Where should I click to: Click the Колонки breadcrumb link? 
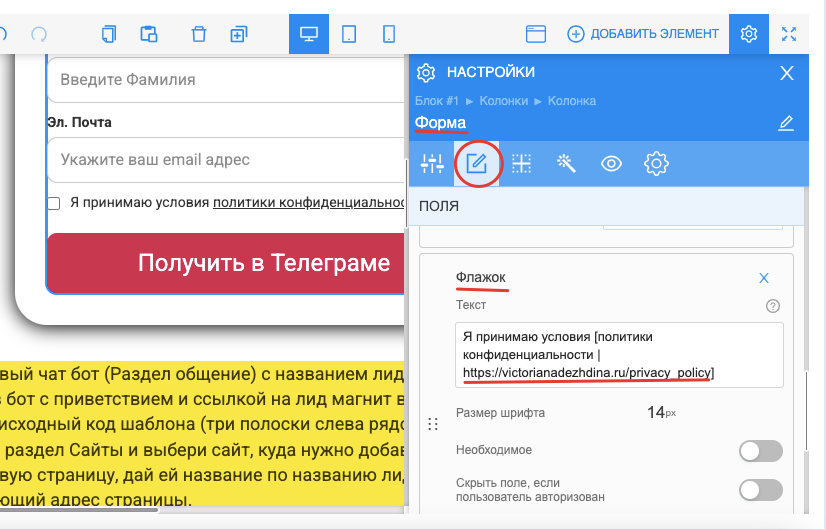504,101
